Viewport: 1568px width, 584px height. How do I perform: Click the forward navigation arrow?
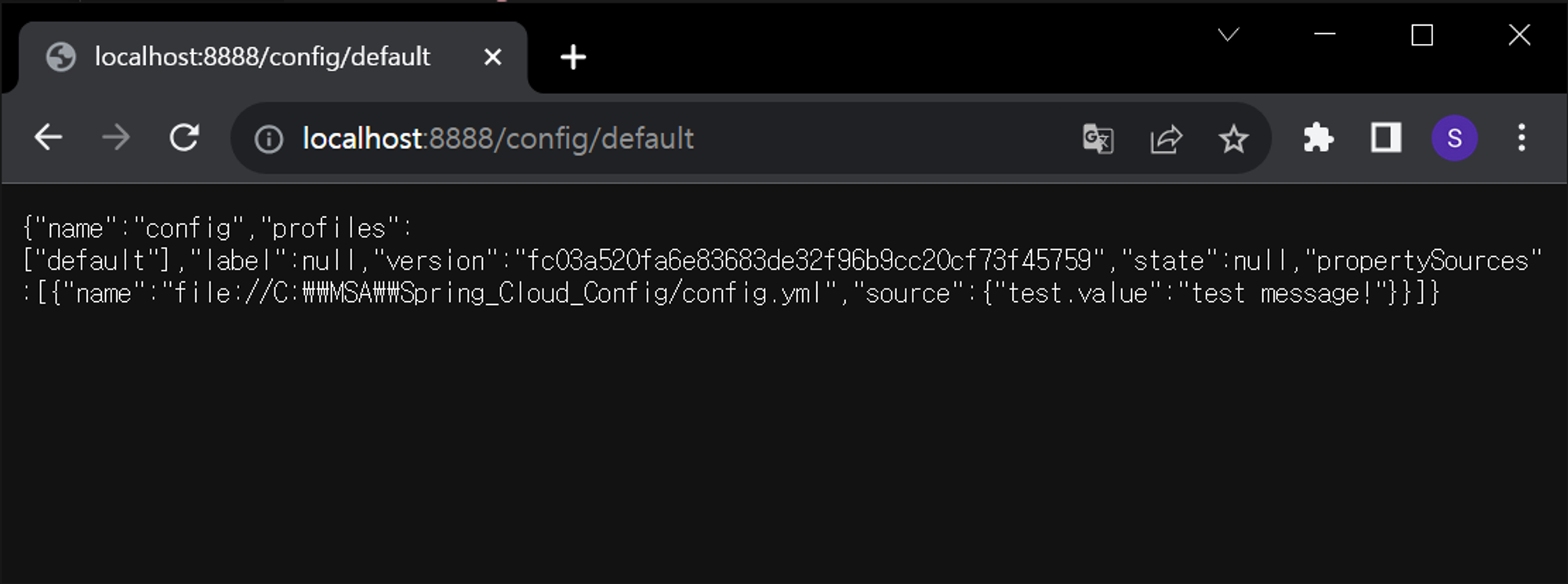point(116,138)
